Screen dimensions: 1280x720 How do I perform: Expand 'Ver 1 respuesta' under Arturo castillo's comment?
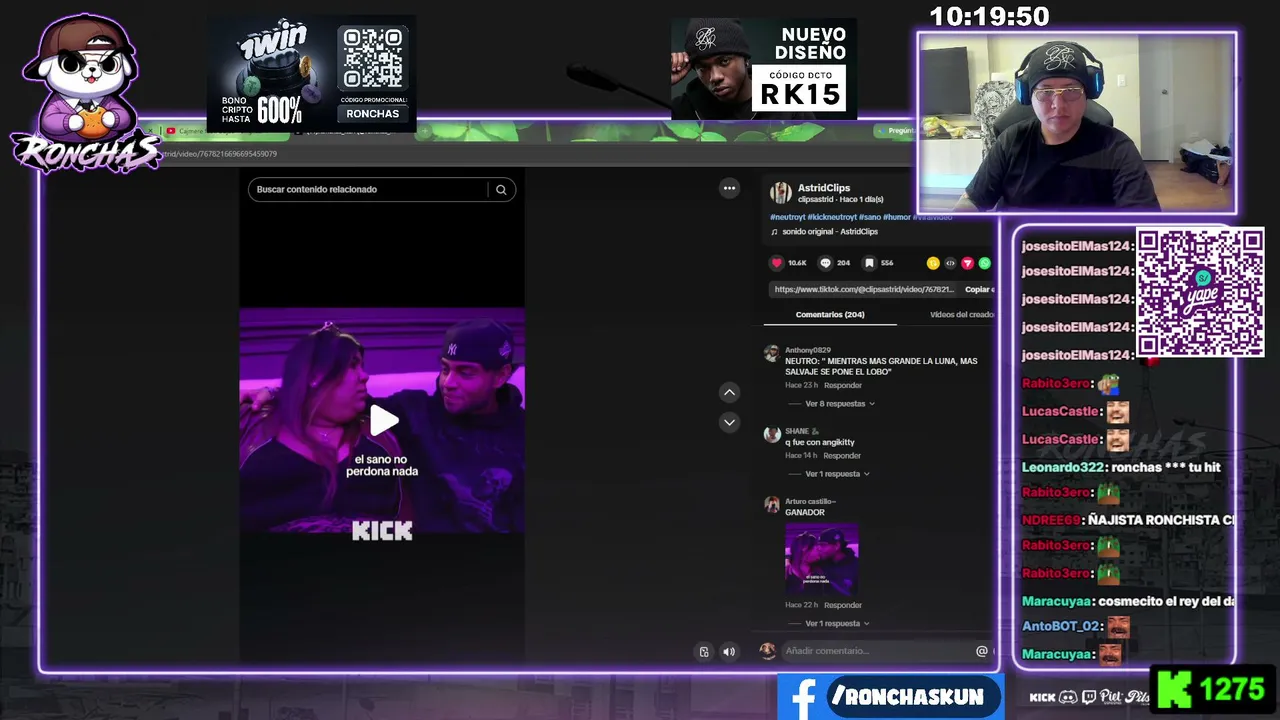(x=837, y=624)
